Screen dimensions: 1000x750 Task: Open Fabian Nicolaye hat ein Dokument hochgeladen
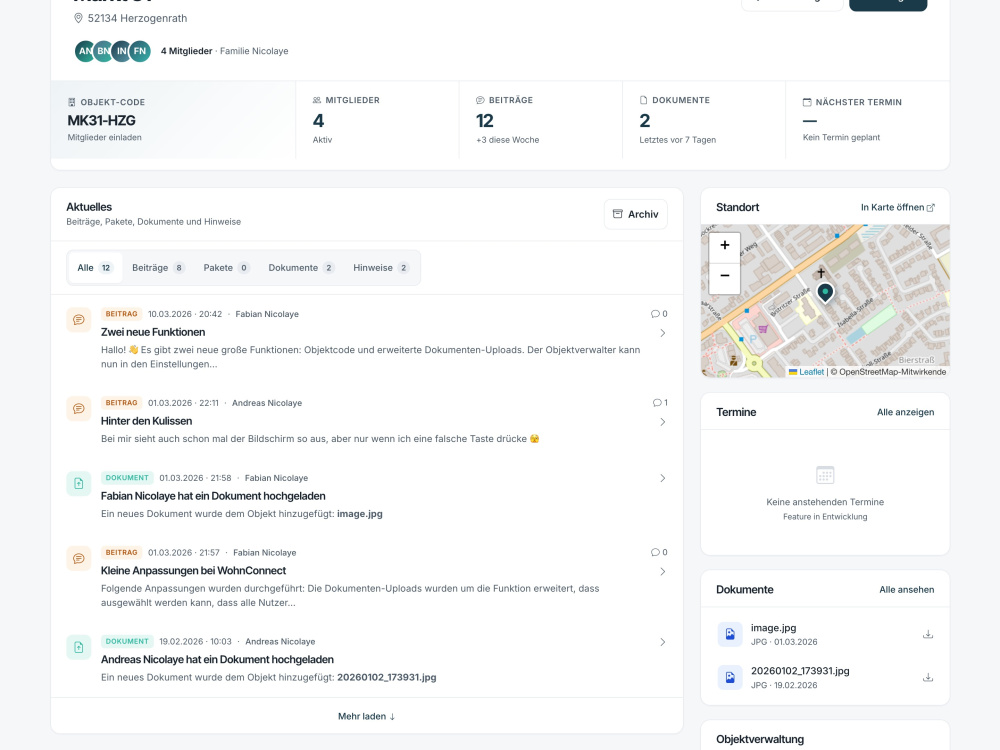point(213,496)
